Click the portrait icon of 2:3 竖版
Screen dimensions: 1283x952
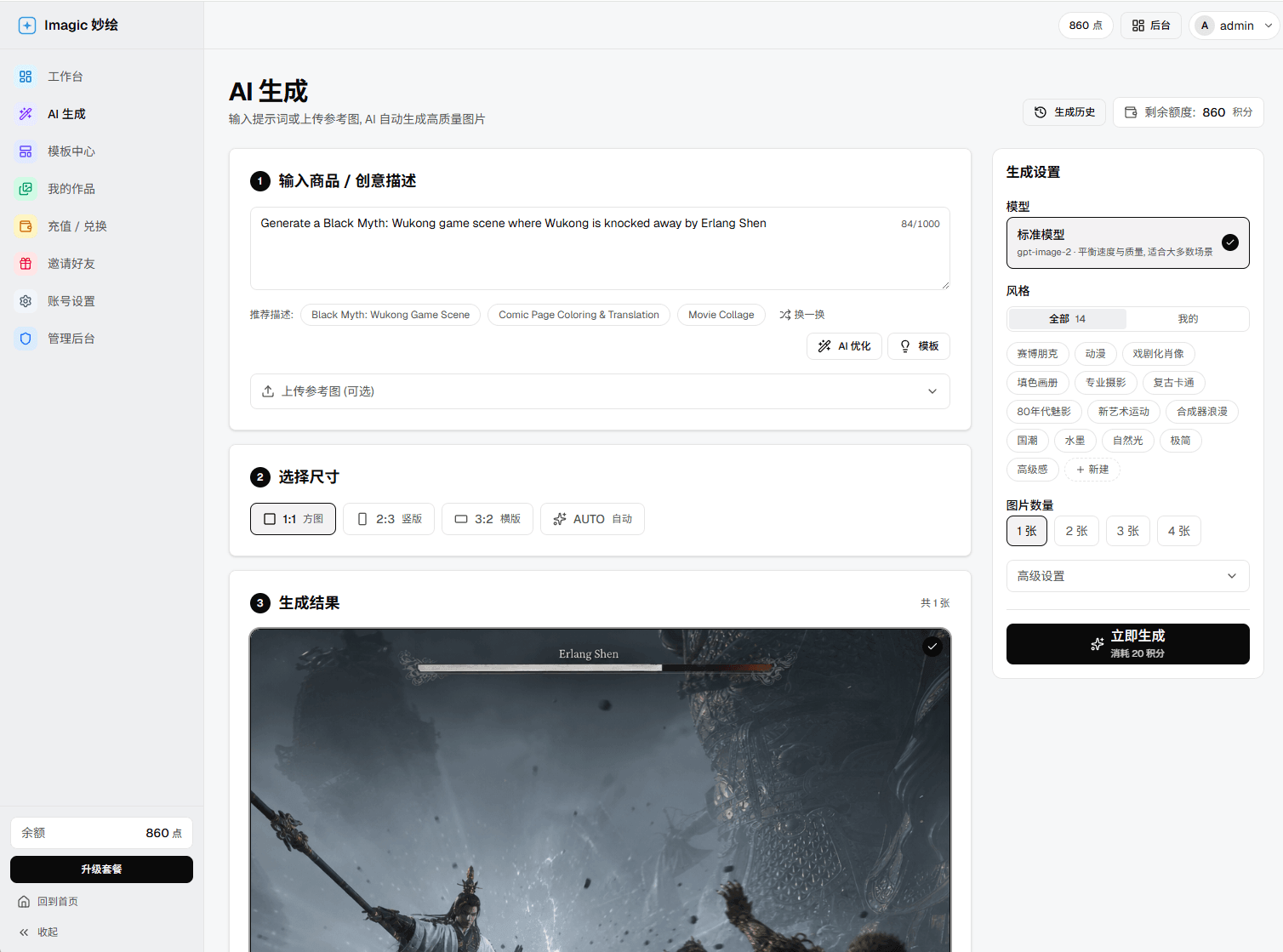(x=362, y=519)
